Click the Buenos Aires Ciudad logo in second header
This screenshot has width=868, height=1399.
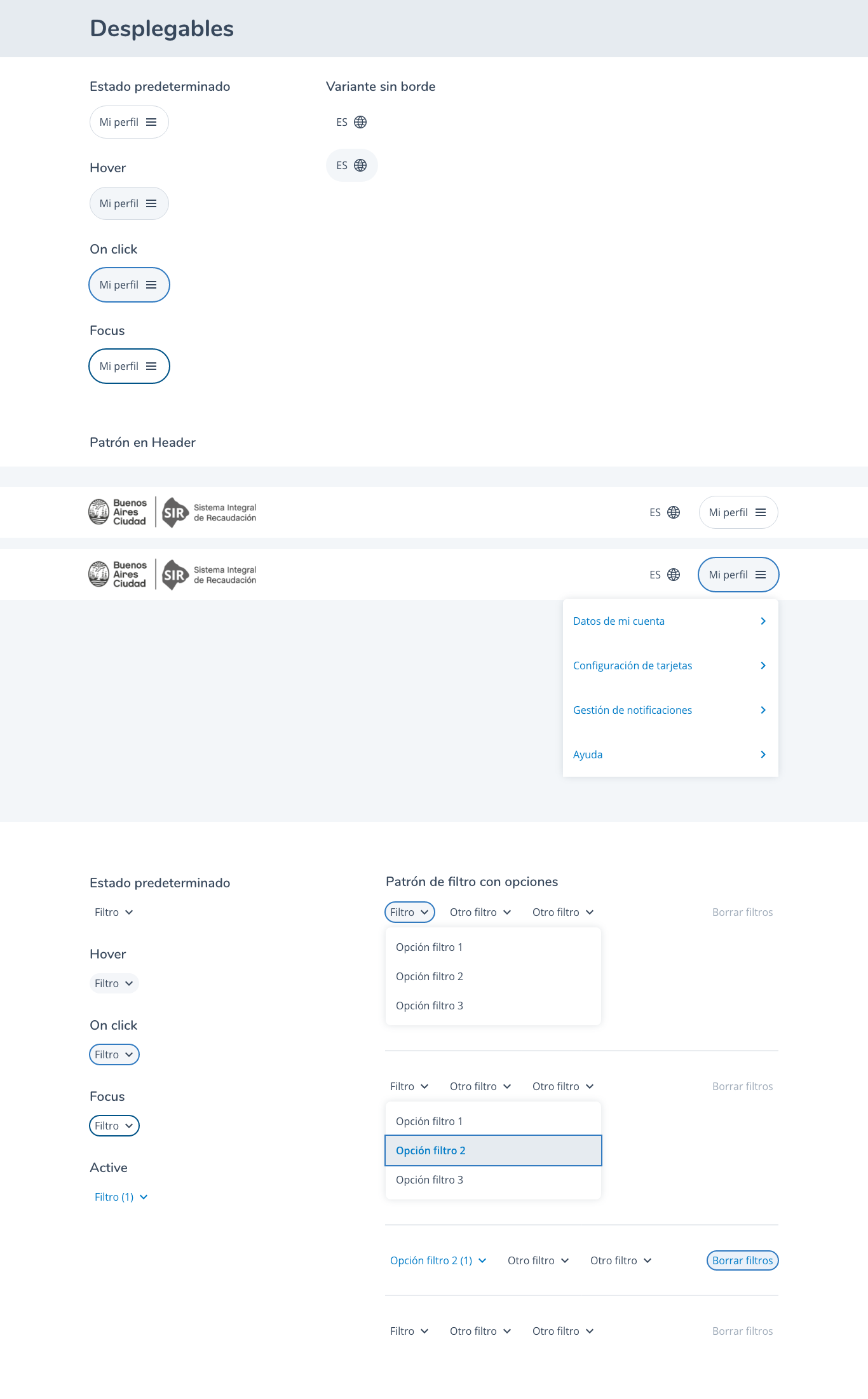tap(118, 575)
